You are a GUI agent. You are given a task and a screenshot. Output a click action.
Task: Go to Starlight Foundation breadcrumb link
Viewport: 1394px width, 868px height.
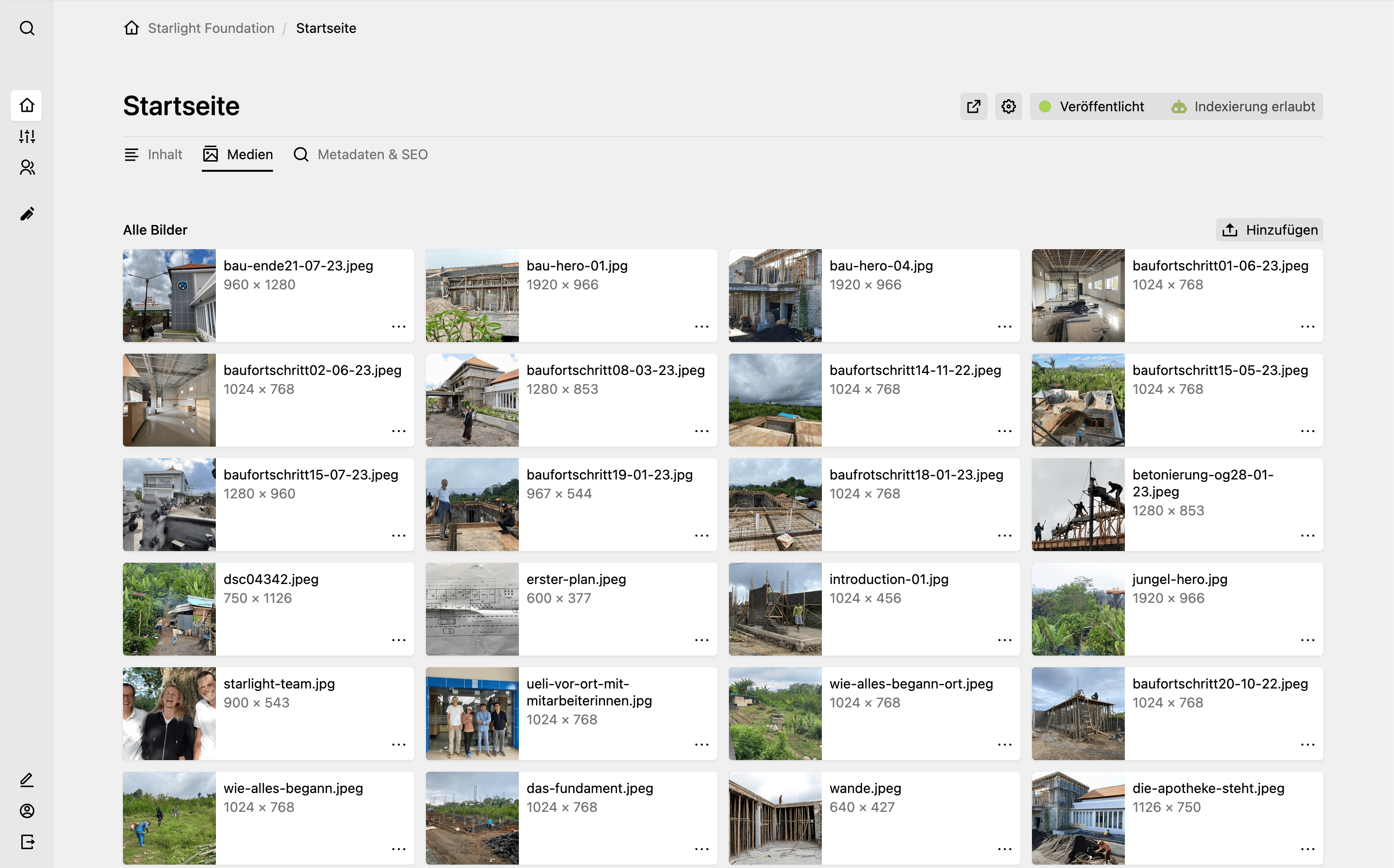[x=211, y=28]
